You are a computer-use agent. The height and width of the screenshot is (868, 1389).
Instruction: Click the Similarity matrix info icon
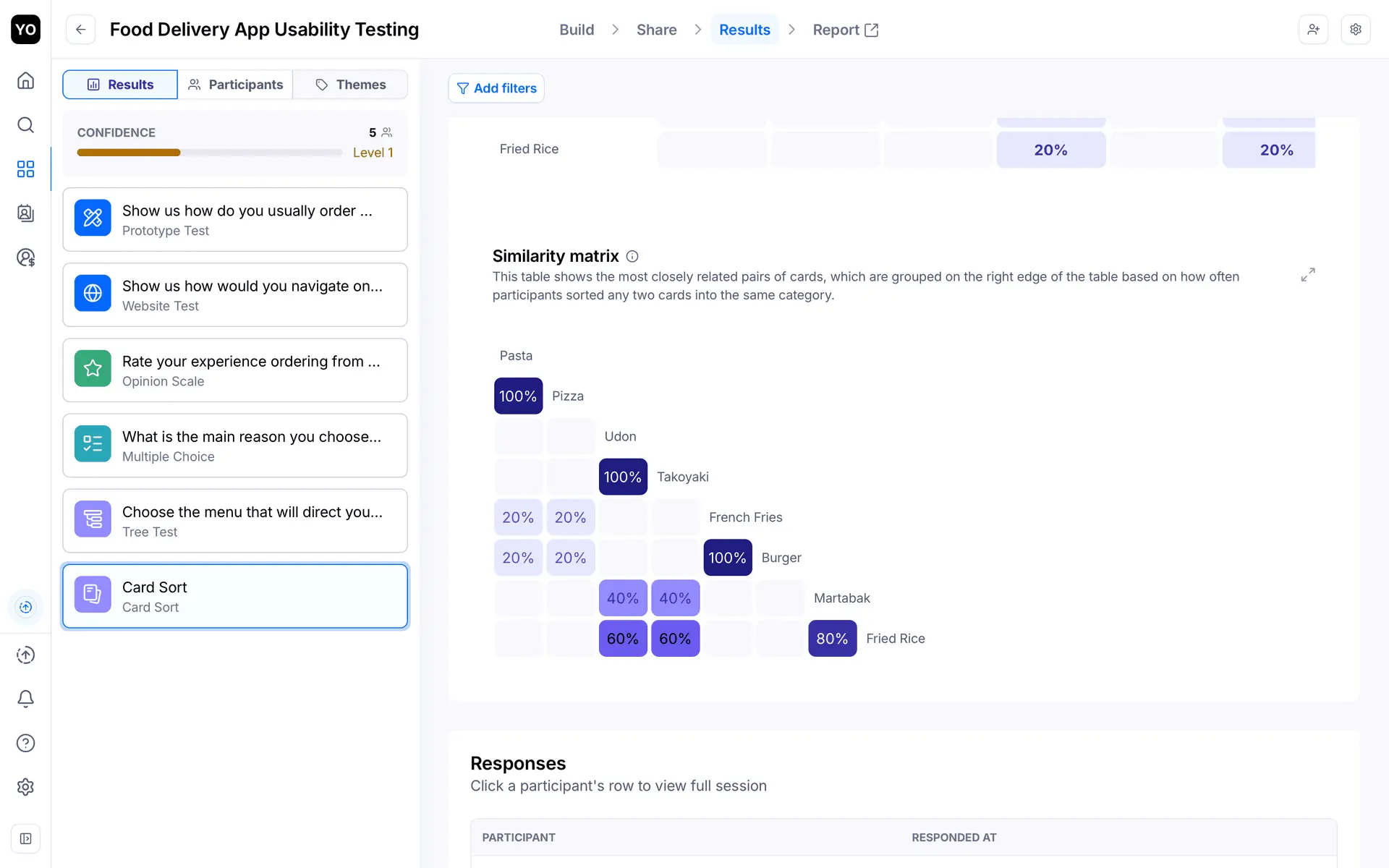(632, 257)
